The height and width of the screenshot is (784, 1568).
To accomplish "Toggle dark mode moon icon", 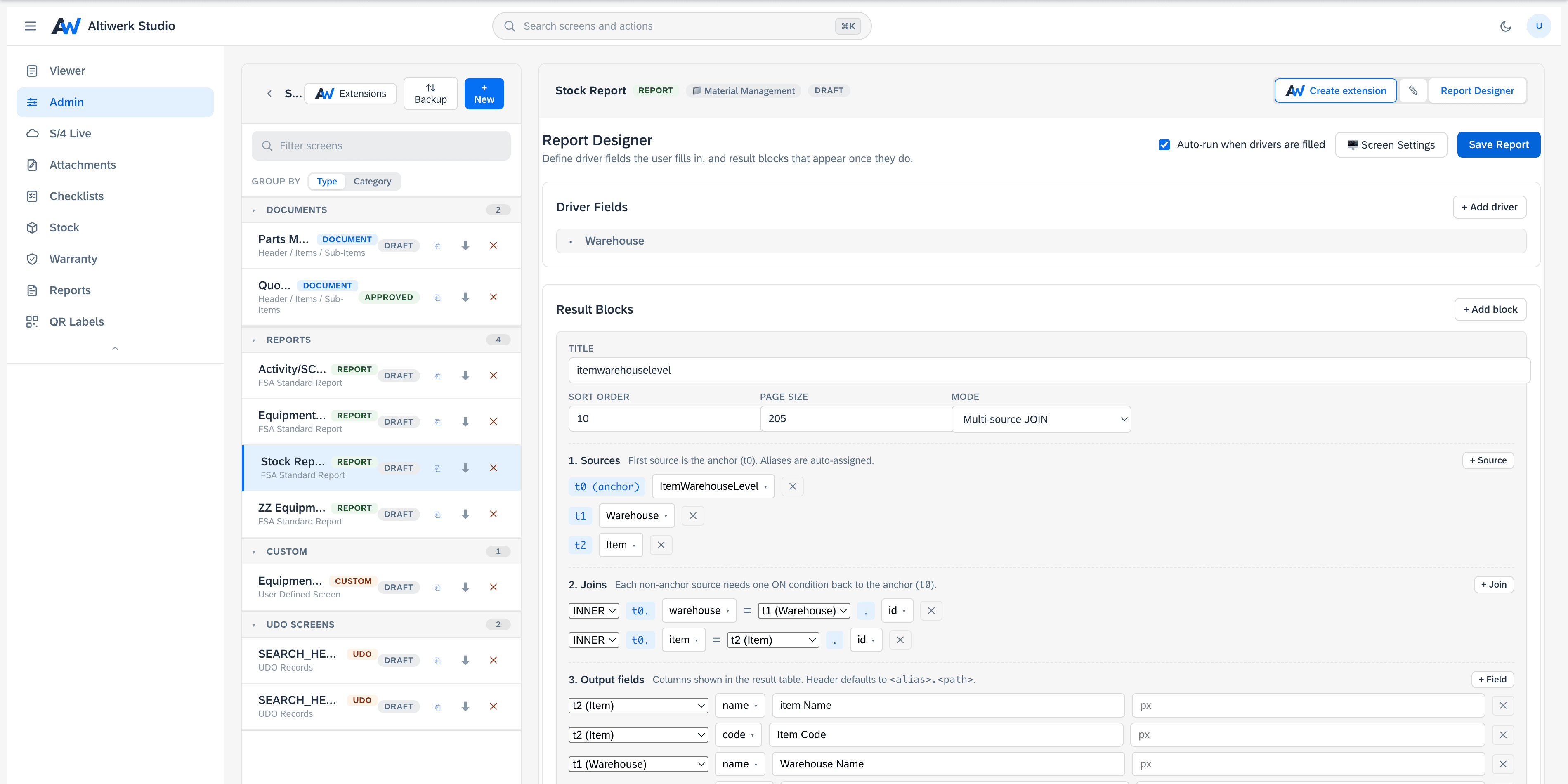I will pos(1506,26).
